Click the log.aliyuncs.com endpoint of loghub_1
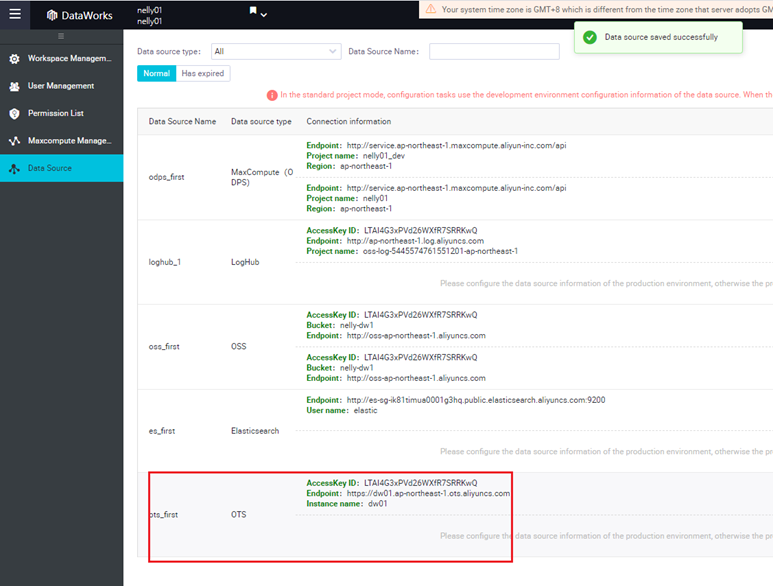This screenshot has height=586, width=773. [415, 241]
